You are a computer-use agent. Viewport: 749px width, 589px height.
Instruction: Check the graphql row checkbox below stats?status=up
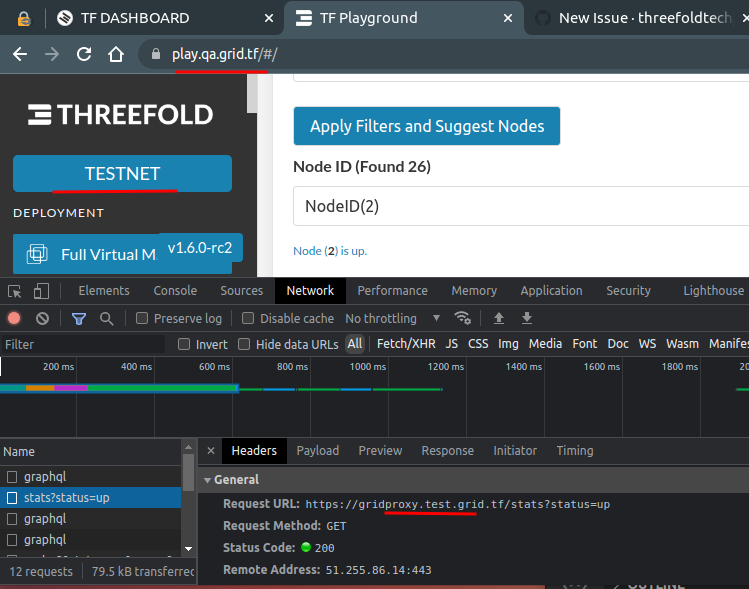pos(12,519)
